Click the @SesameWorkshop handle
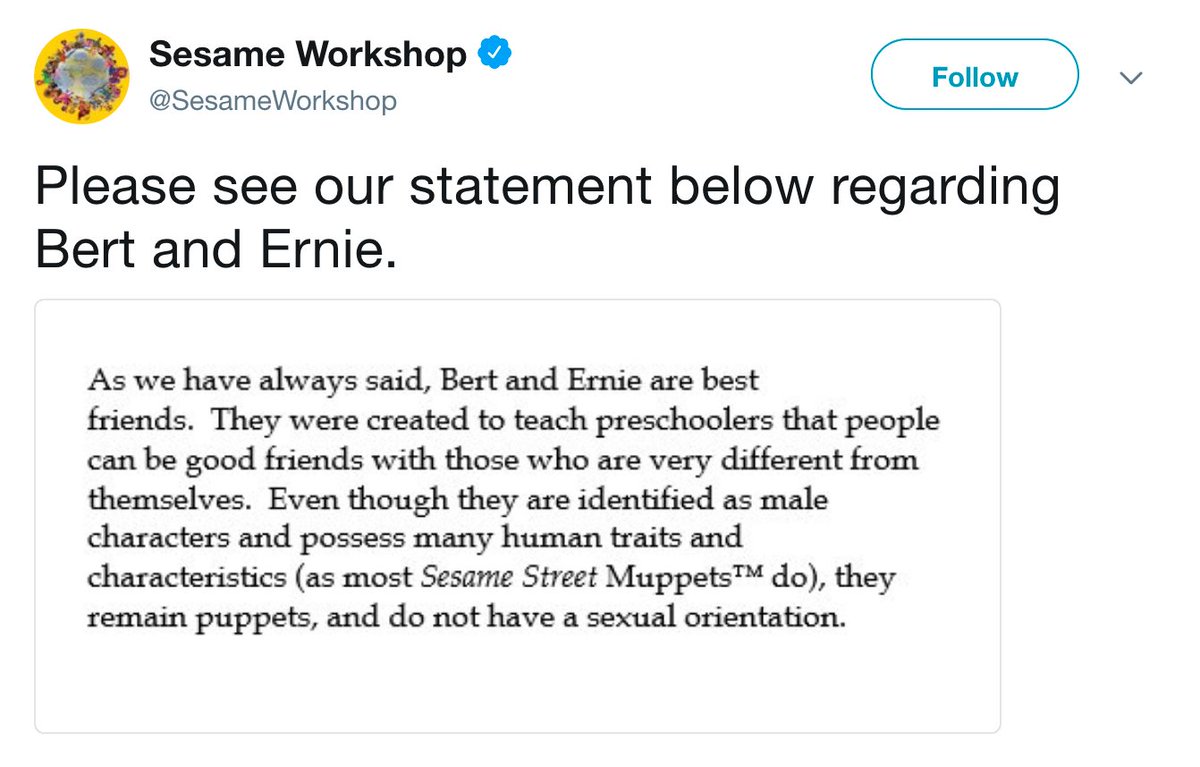Image resolution: width=1200 pixels, height=767 pixels. coord(273,101)
